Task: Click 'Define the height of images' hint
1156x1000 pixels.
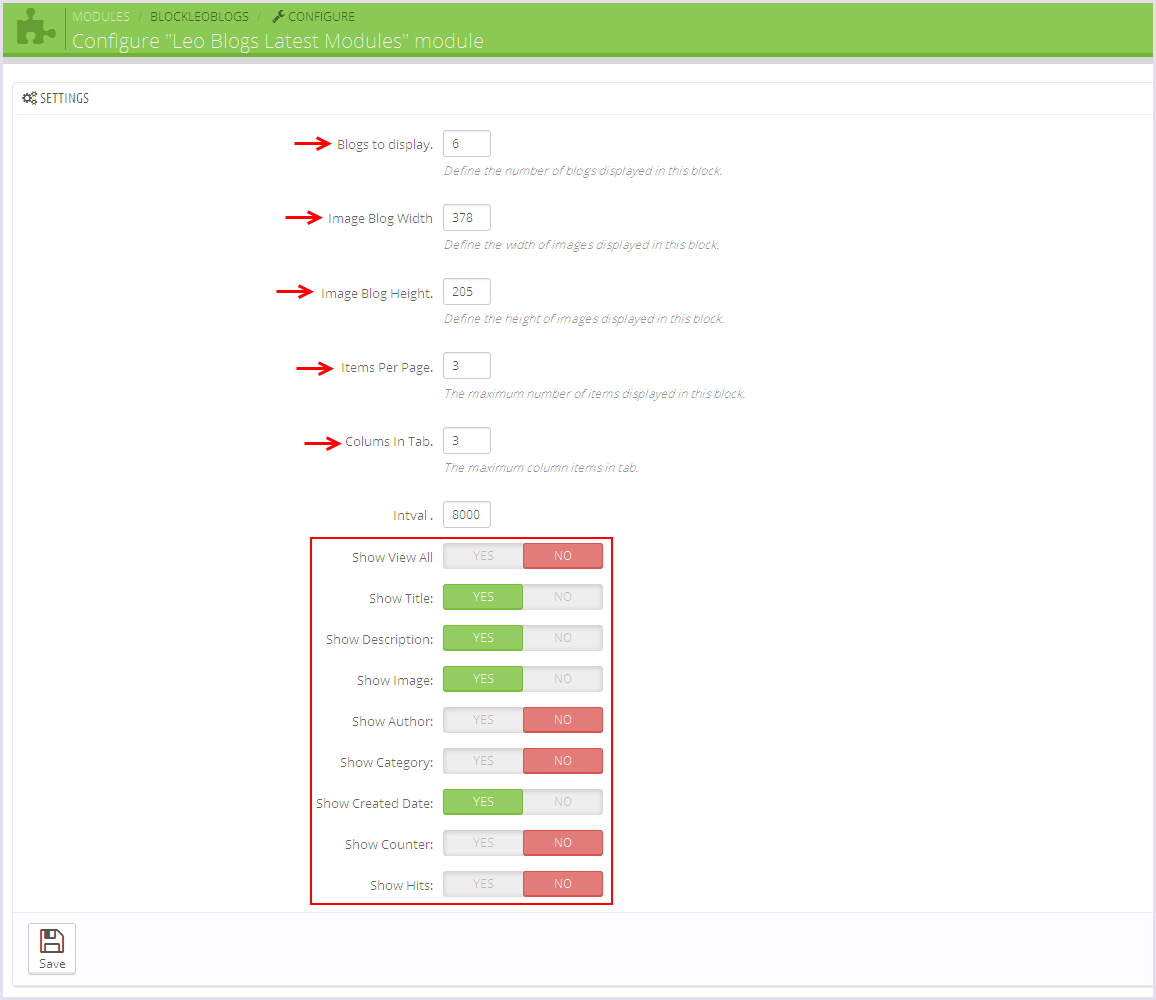Action: point(584,319)
